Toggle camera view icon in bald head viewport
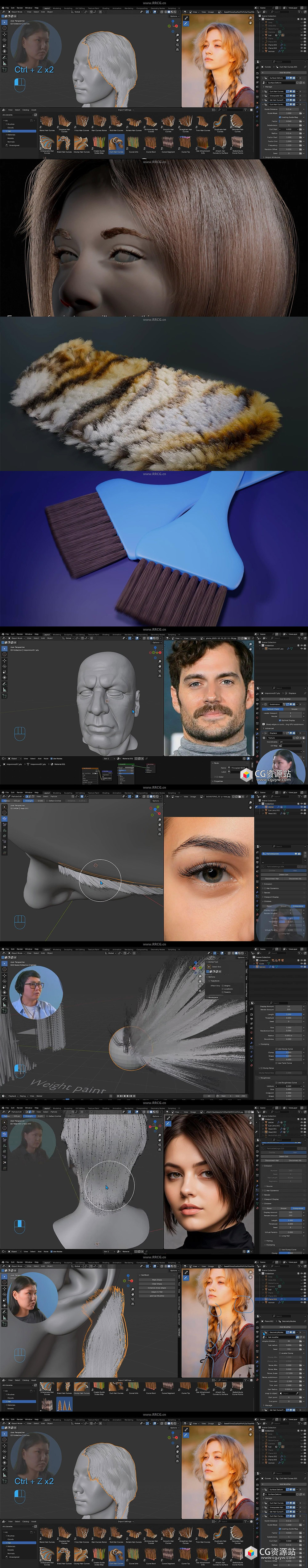Screen dimensions: 308x1568 coord(160,671)
